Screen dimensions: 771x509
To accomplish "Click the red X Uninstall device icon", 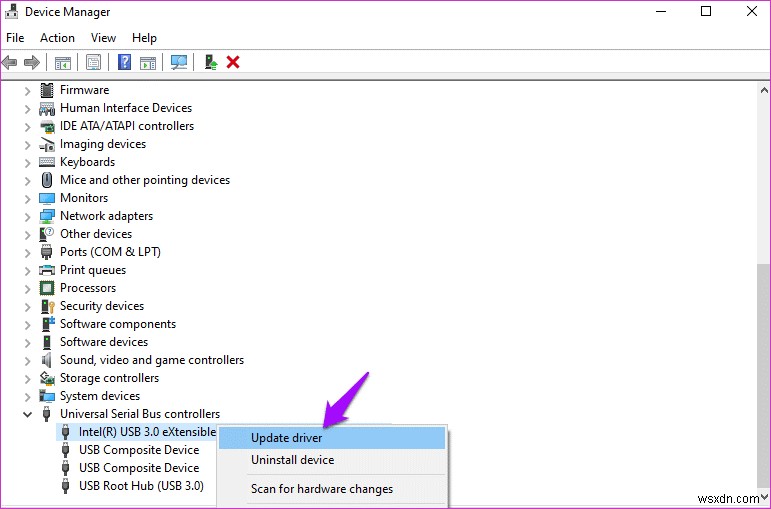I will [233, 62].
